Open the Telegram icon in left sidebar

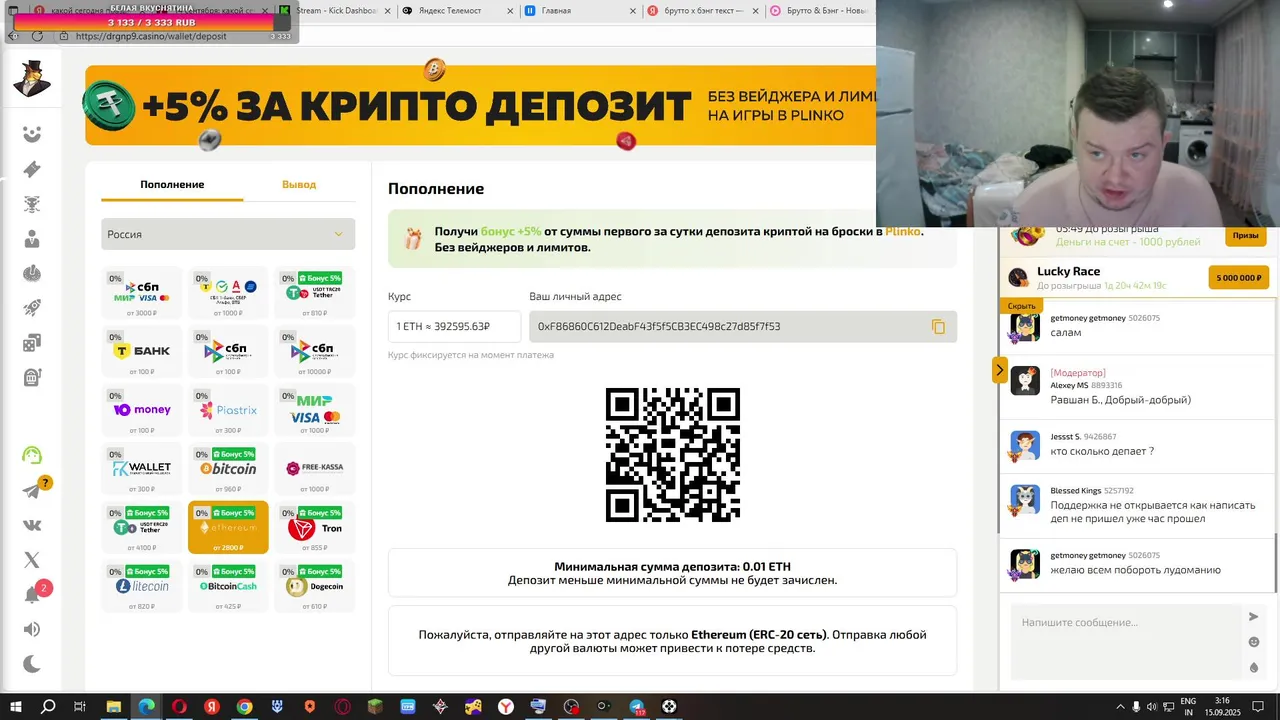click(x=32, y=491)
